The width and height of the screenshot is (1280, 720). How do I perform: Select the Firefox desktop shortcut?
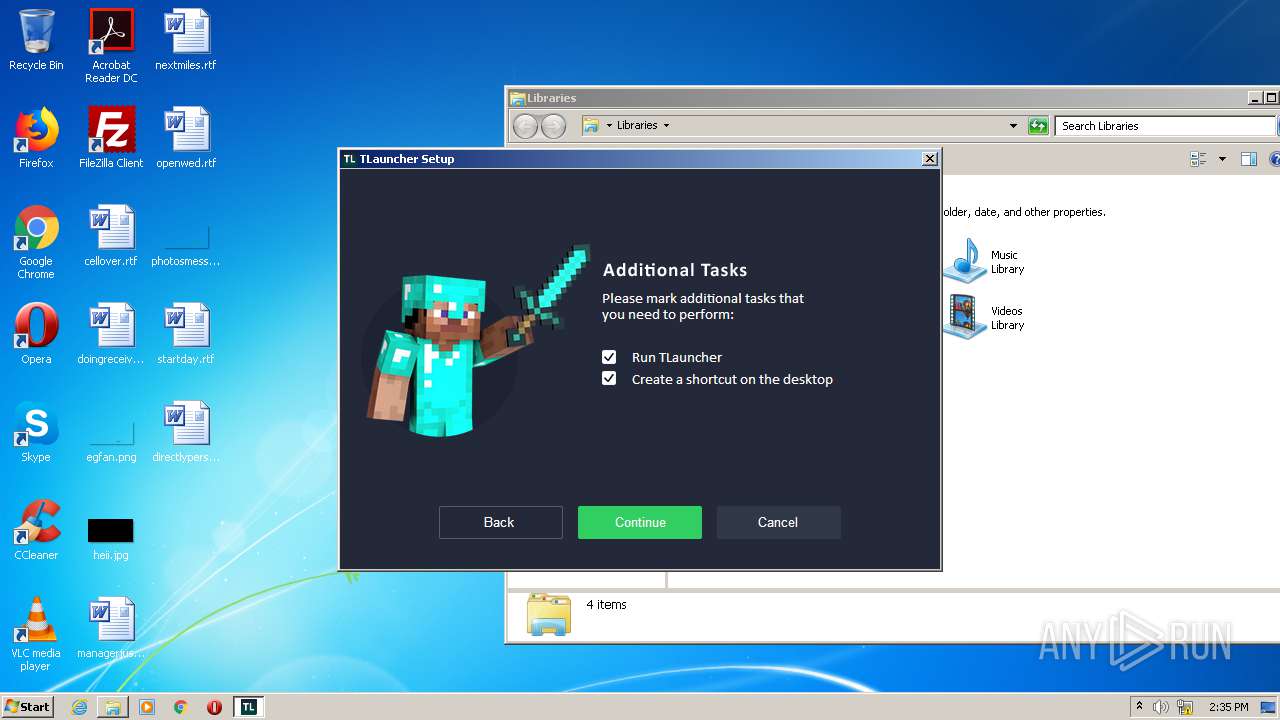click(x=36, y=139)
